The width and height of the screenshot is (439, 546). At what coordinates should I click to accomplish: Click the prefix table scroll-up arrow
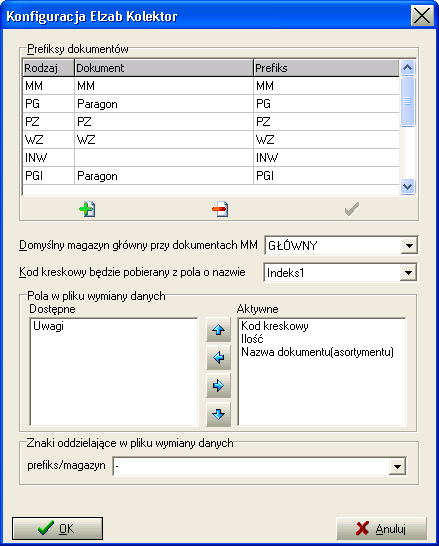click(x=407, y=67)
